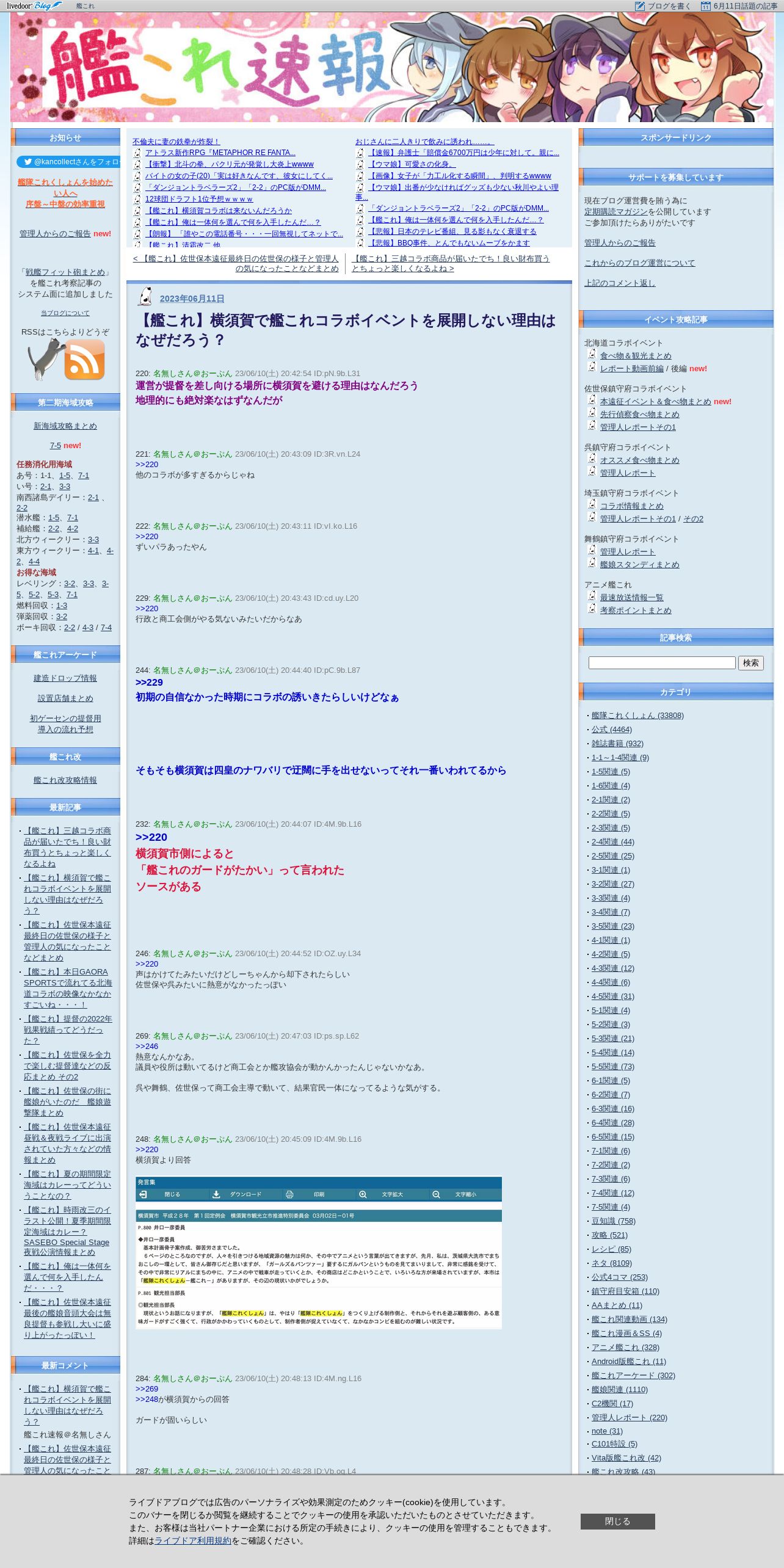This screenshot has width=784, height=1568.
Task: Click the ブログを書く pencil icon
Action: [x=640, y=6]
